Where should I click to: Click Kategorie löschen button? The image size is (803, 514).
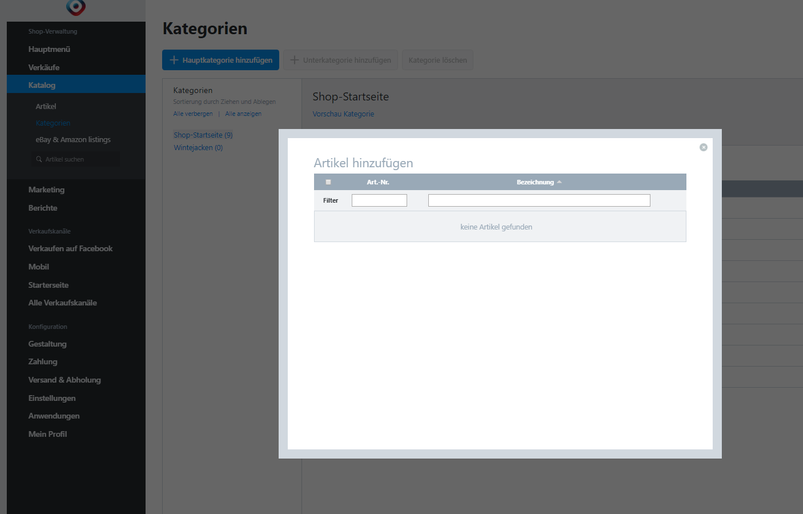[x=437, y=60]
